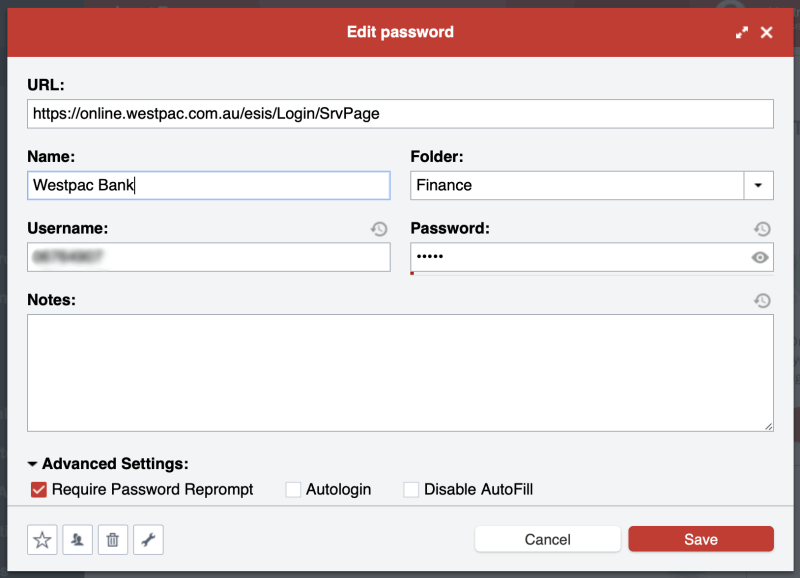View username history clock icon
This screenshot has width=800, height=578.
pyautogui.click(x=379, y=229)
